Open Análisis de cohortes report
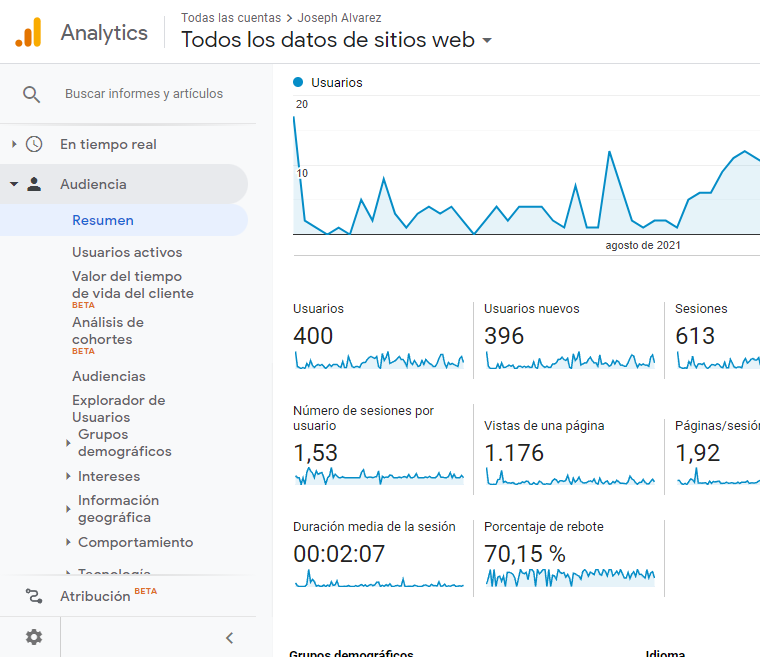 (108, 331)
